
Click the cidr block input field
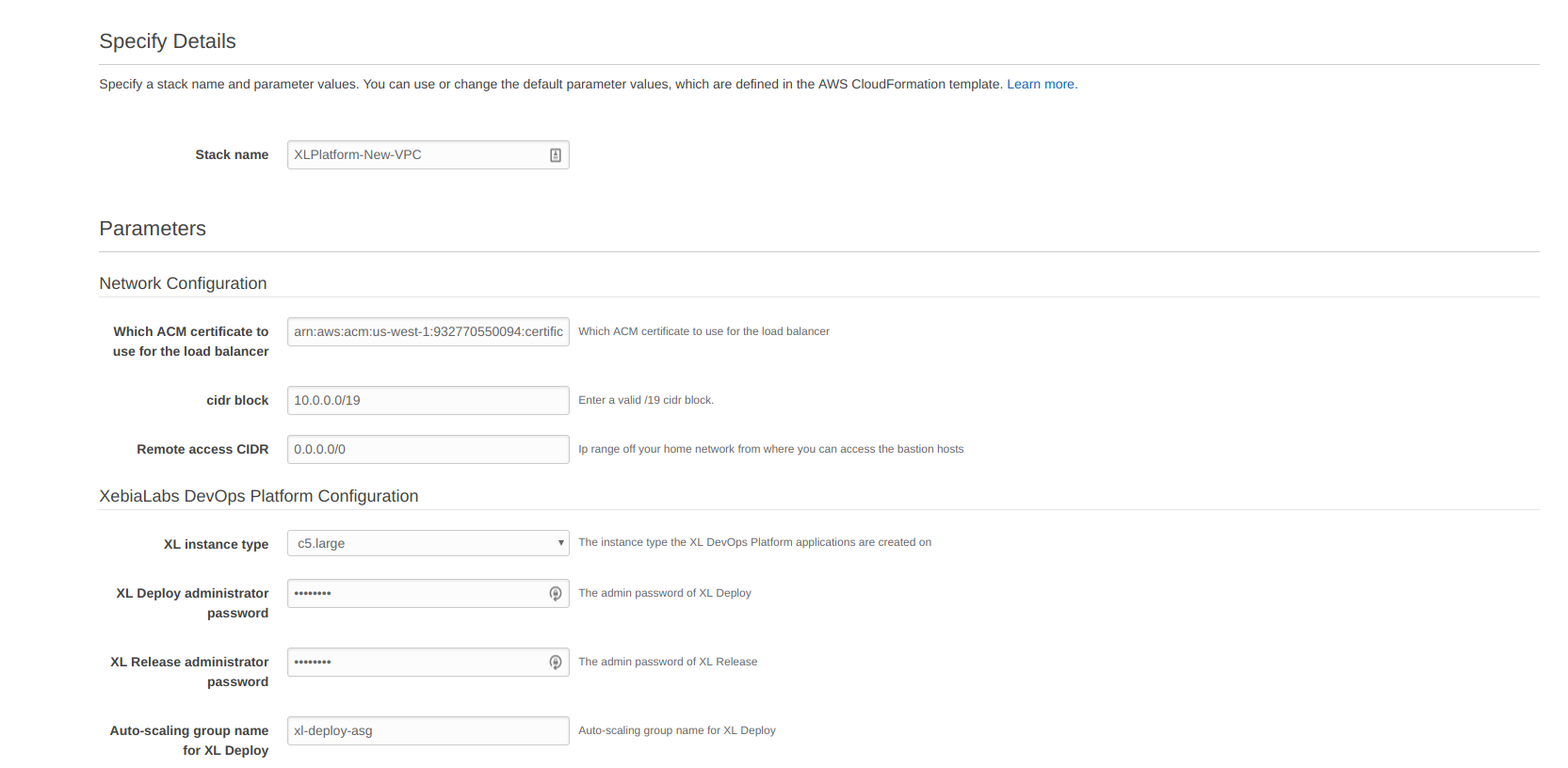click(x=428, y=400)
